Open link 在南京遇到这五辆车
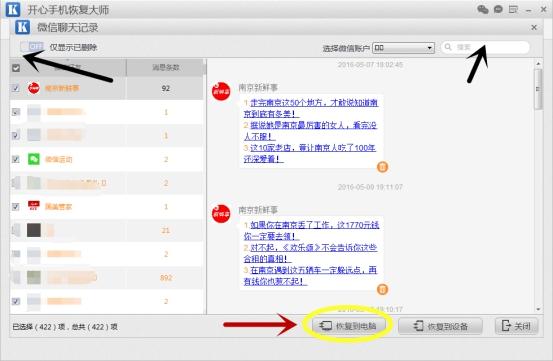 [310, 276]
